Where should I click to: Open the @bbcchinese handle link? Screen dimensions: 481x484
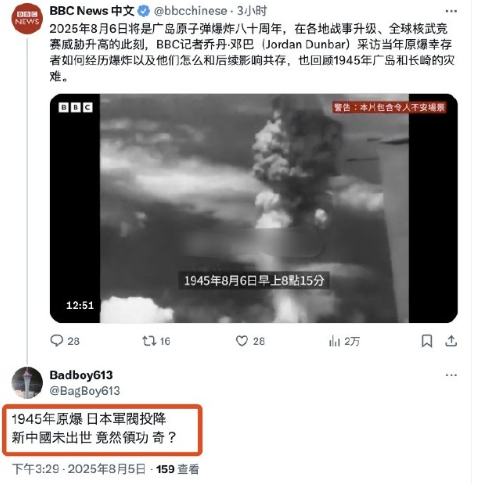(x=190, y=11)
